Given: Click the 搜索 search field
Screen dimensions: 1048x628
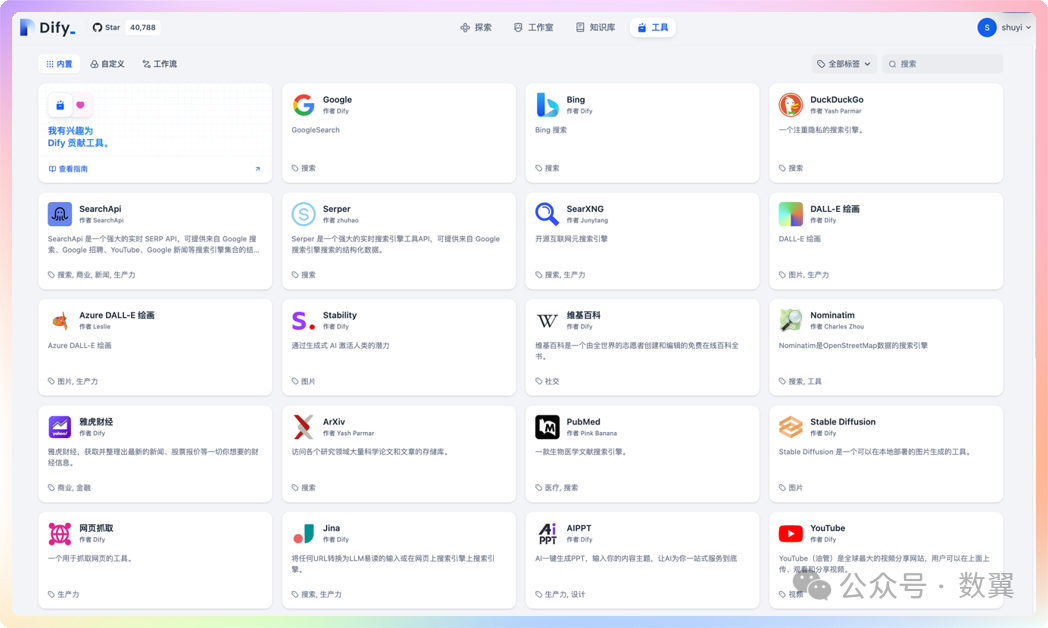Looking at the screenshot, I should pos(942,64).
